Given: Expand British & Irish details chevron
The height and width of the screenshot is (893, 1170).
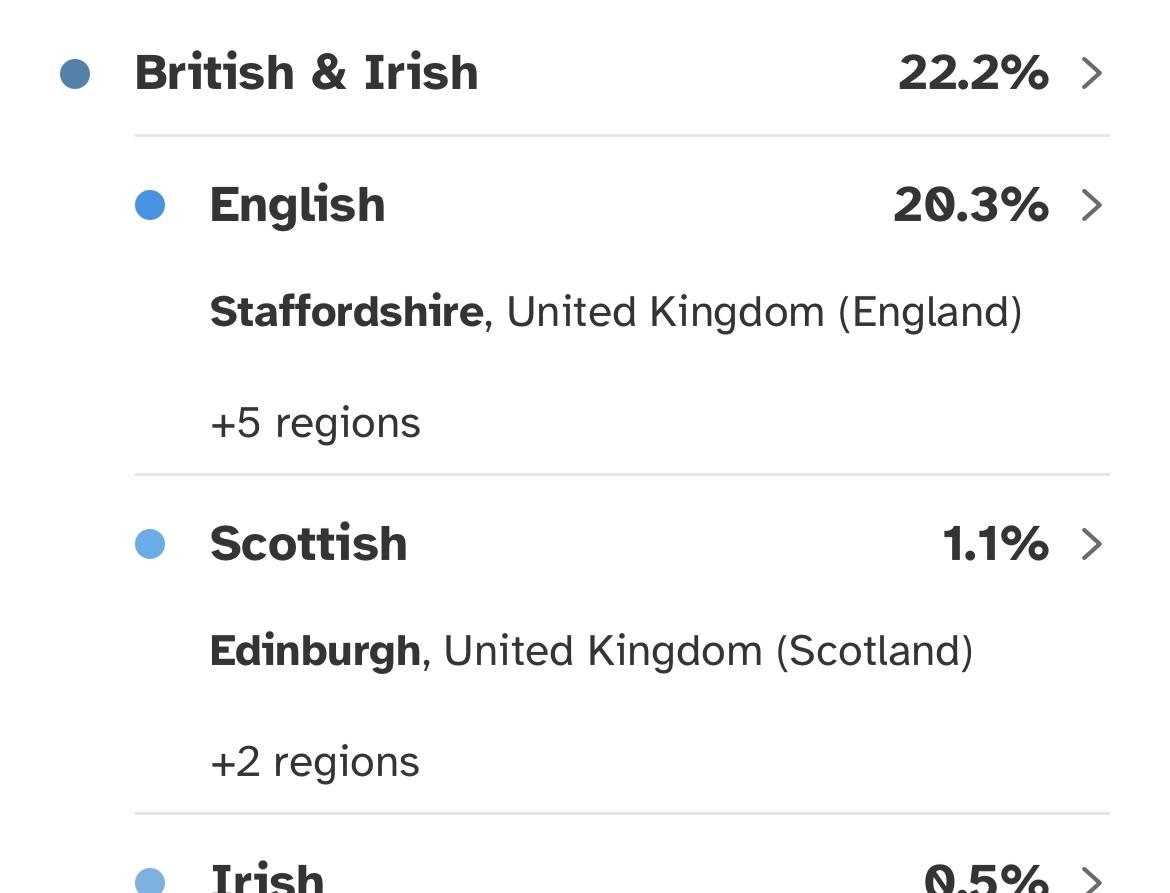Looking at the screenshot, I should click(x=1092, y=73).
